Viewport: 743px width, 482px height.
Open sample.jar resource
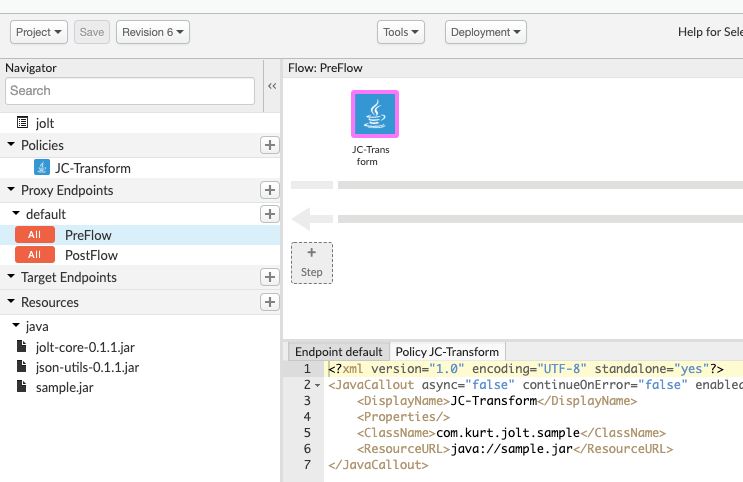coord(64,388)
